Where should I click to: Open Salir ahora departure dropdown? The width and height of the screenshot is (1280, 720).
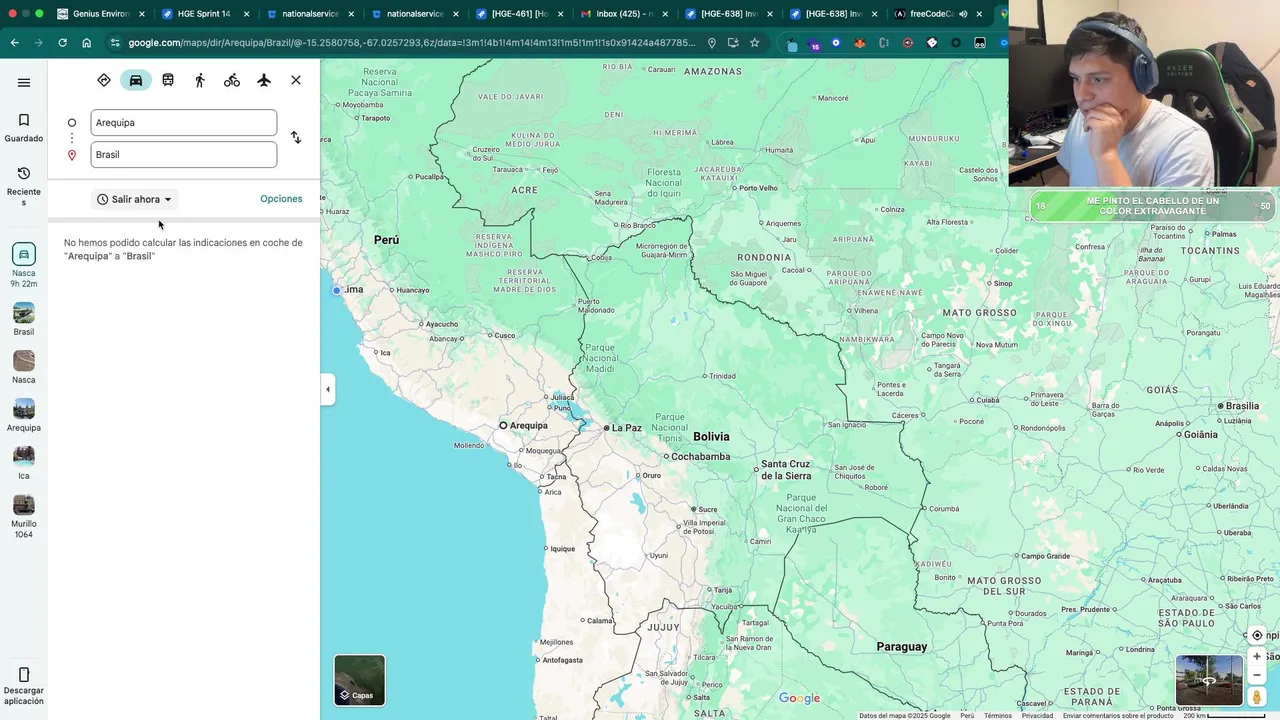[135, 199]
